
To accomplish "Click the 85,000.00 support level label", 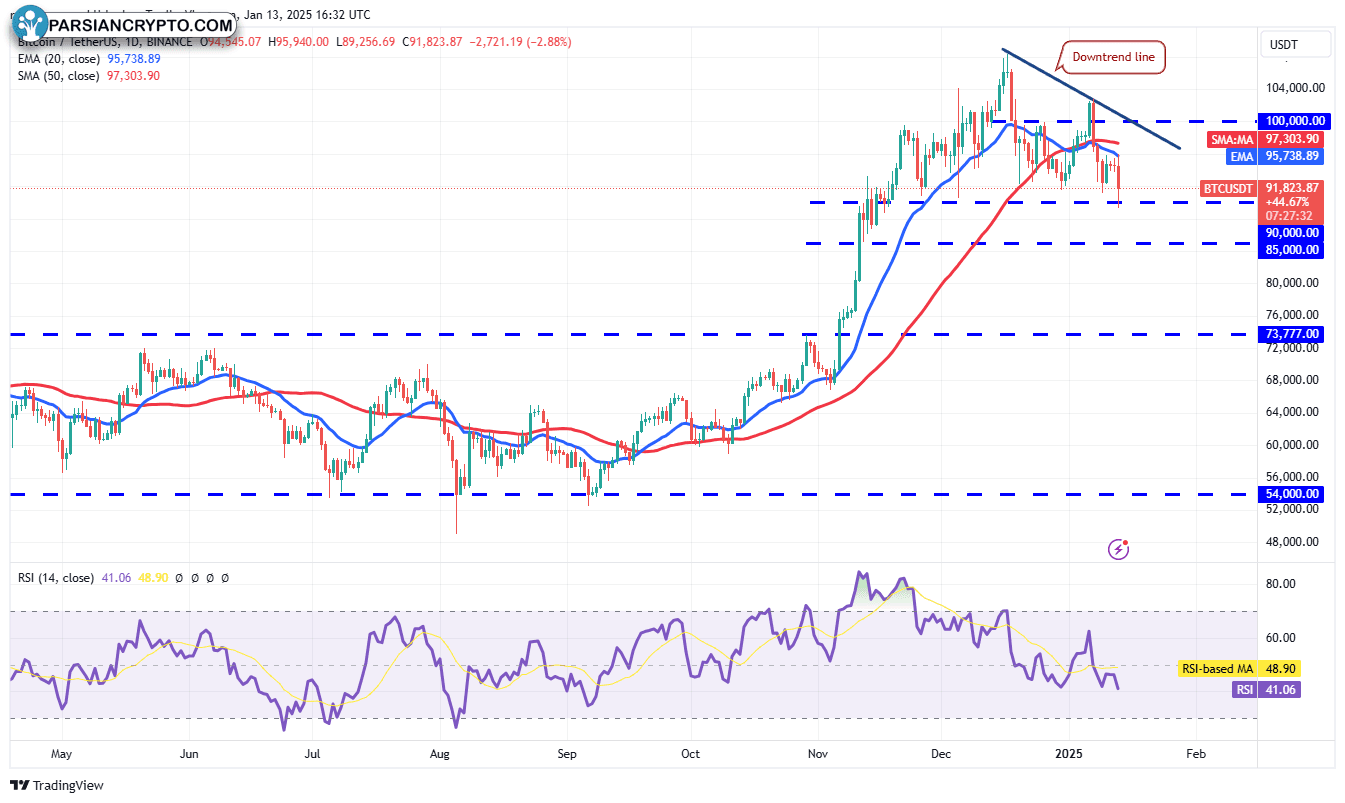I will click(x=1292, y=250).
